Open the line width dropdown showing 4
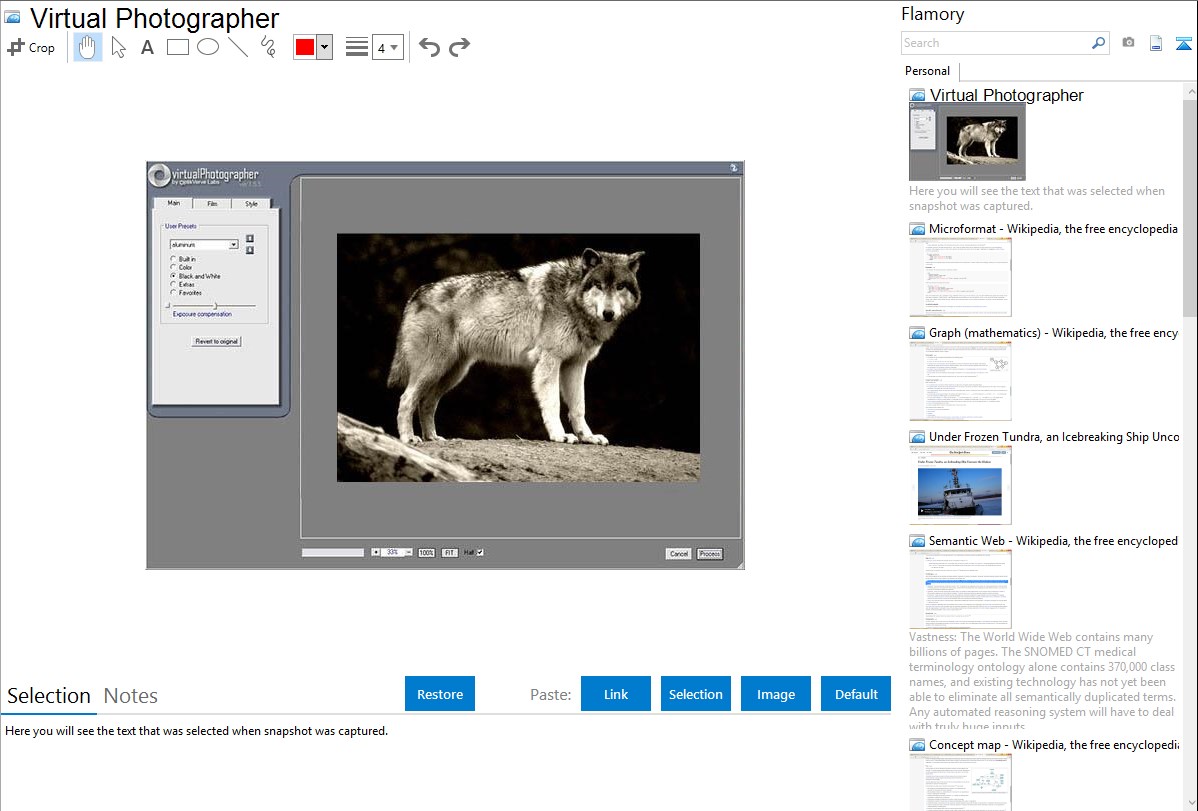This screenshot has width=1198, height=811. (x=388, y=47)
